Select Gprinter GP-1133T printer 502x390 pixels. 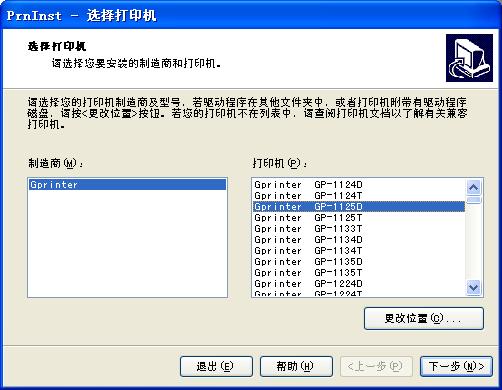coord(359,228)
